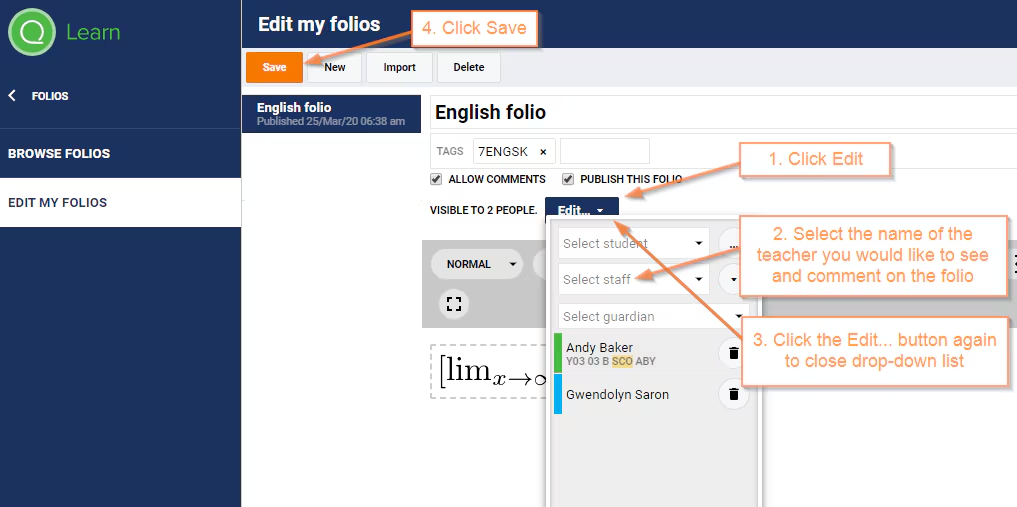This screenshot has width=1017, height=507.
Task: Open the Select guardian dropdown
Action: pos(654,316)
